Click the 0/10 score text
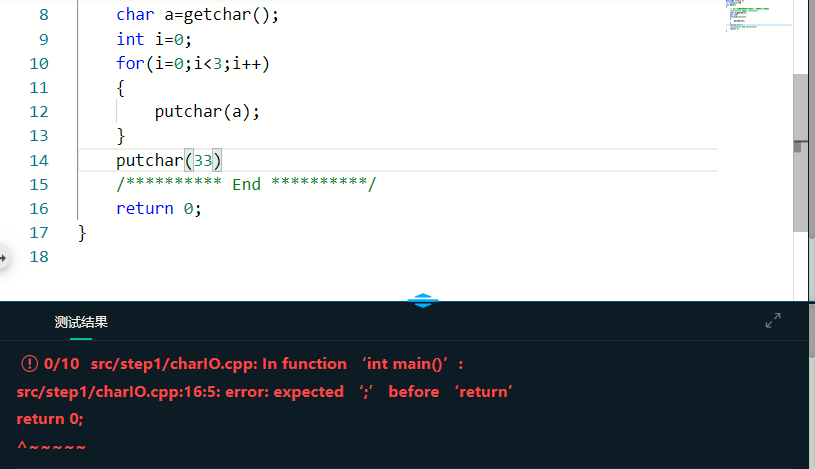The height and width of the screenshot is (469, 815). coord(62,363)
